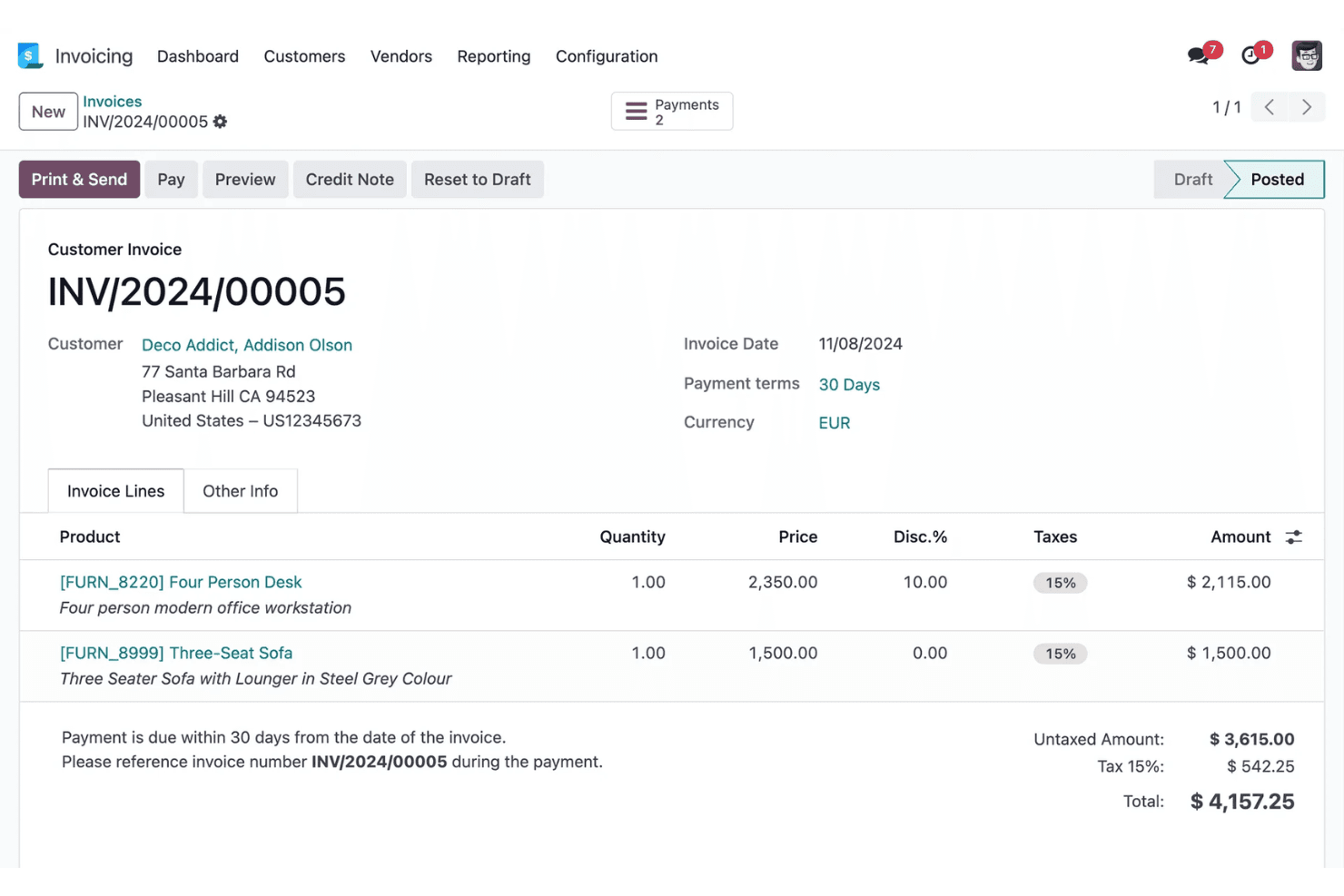This screenshot has height=896, width=1344.
Task: Click the Total $ 4,157.25 value
Action: pos(1242,802)
